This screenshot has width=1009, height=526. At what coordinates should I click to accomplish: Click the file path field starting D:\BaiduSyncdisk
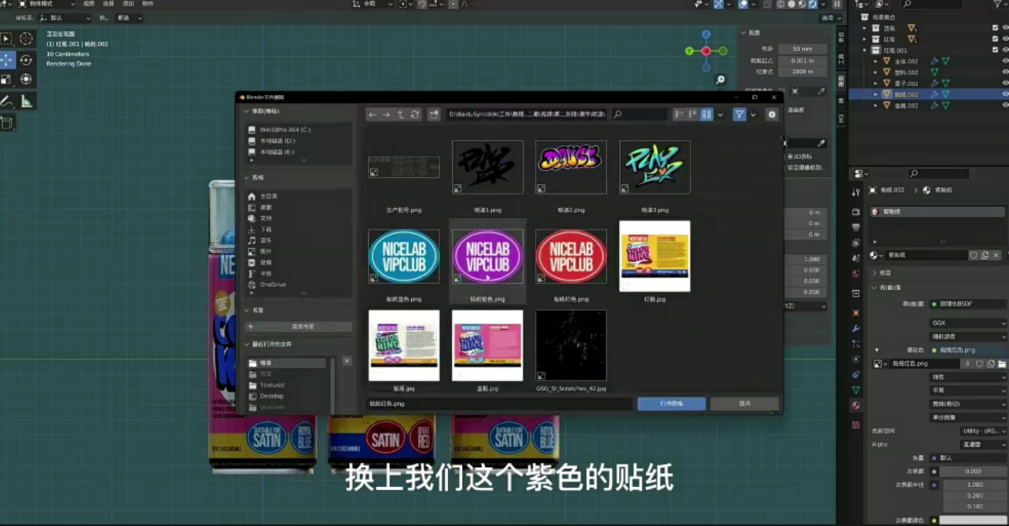pyautogui.click(x=526, y=115)
